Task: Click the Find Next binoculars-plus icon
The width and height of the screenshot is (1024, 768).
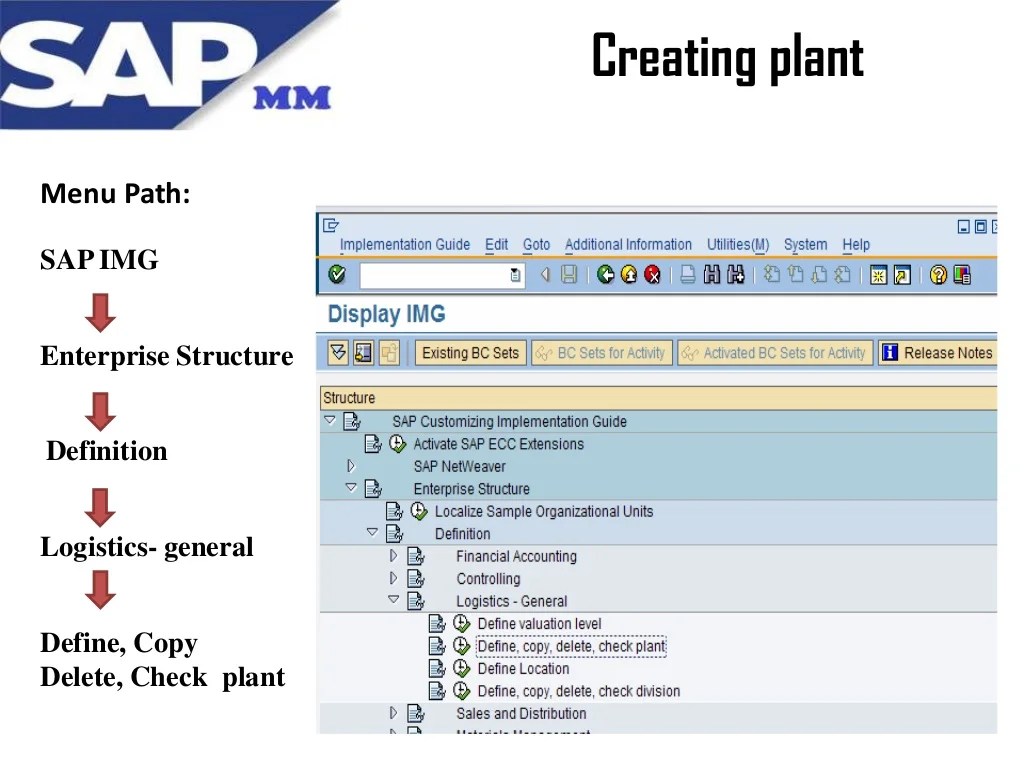Action: tap(735, 275)
